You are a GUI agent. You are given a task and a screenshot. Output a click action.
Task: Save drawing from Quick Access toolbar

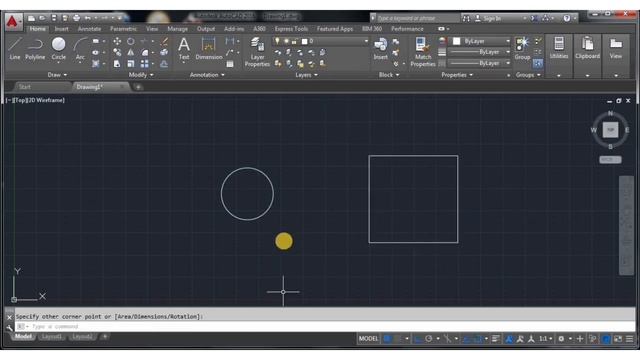point(53,18)
